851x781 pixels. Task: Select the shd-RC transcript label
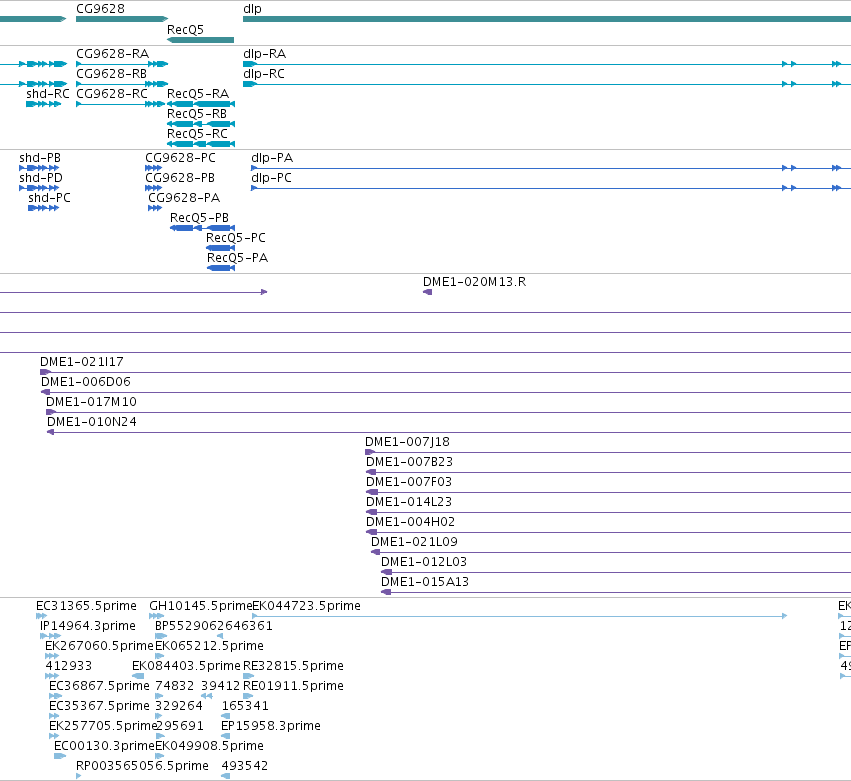pyautogui.click(x=48, y=94)
